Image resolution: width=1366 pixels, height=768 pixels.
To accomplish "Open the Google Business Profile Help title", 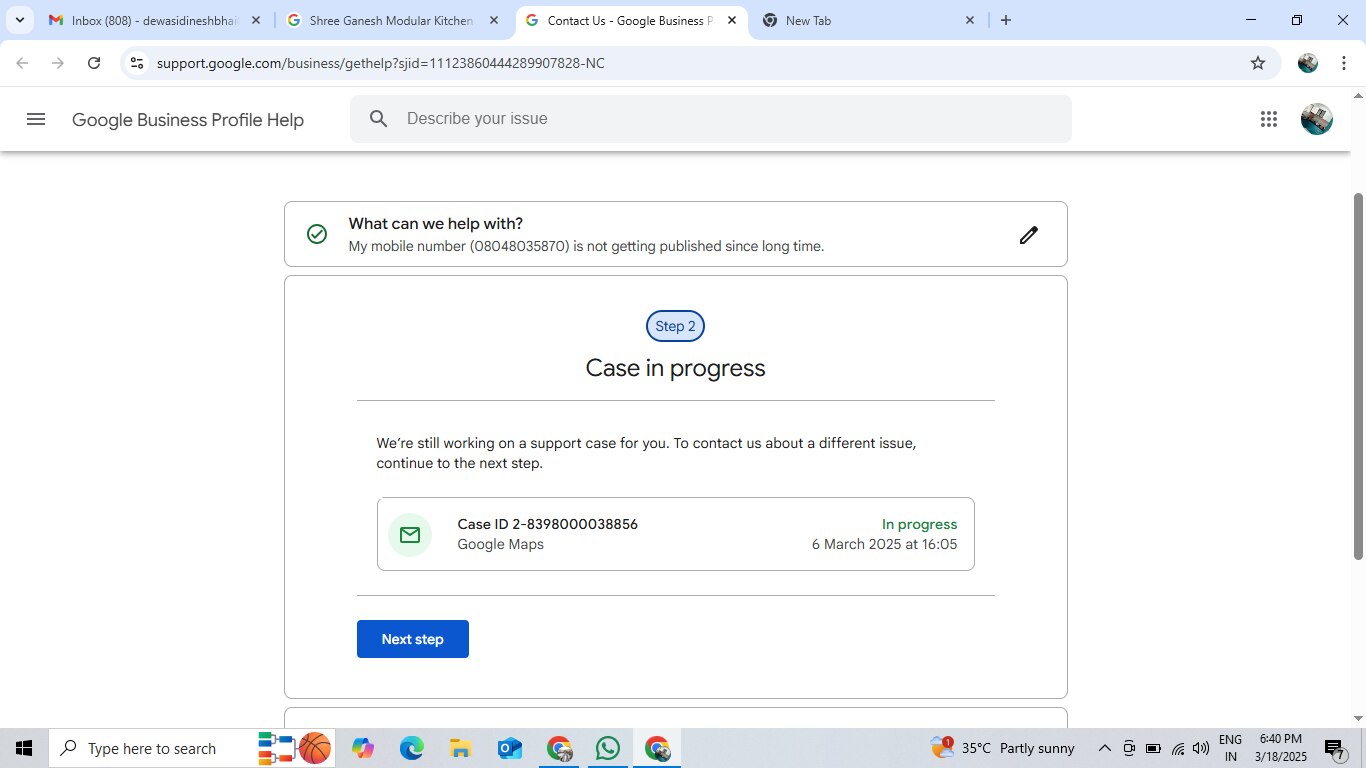I will [x=188, y=120].
